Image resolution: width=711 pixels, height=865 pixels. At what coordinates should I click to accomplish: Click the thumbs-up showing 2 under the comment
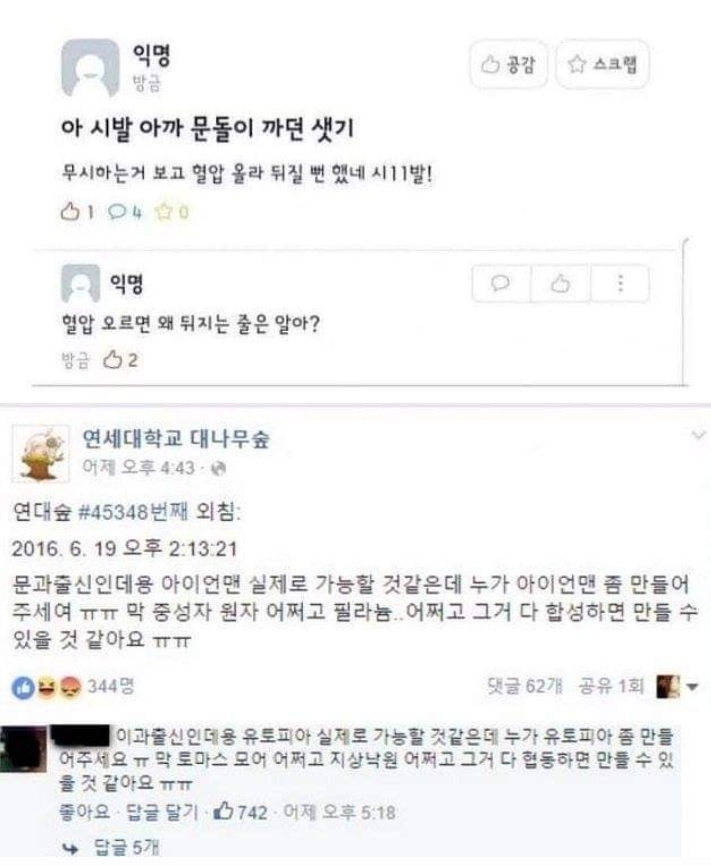[x=113, y=360]
